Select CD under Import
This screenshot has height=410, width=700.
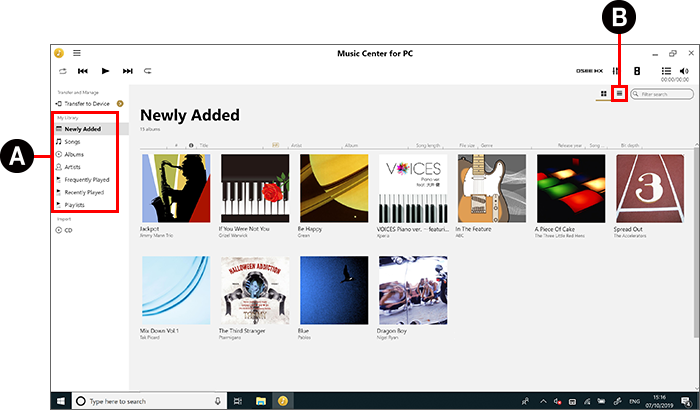(70, 230)
